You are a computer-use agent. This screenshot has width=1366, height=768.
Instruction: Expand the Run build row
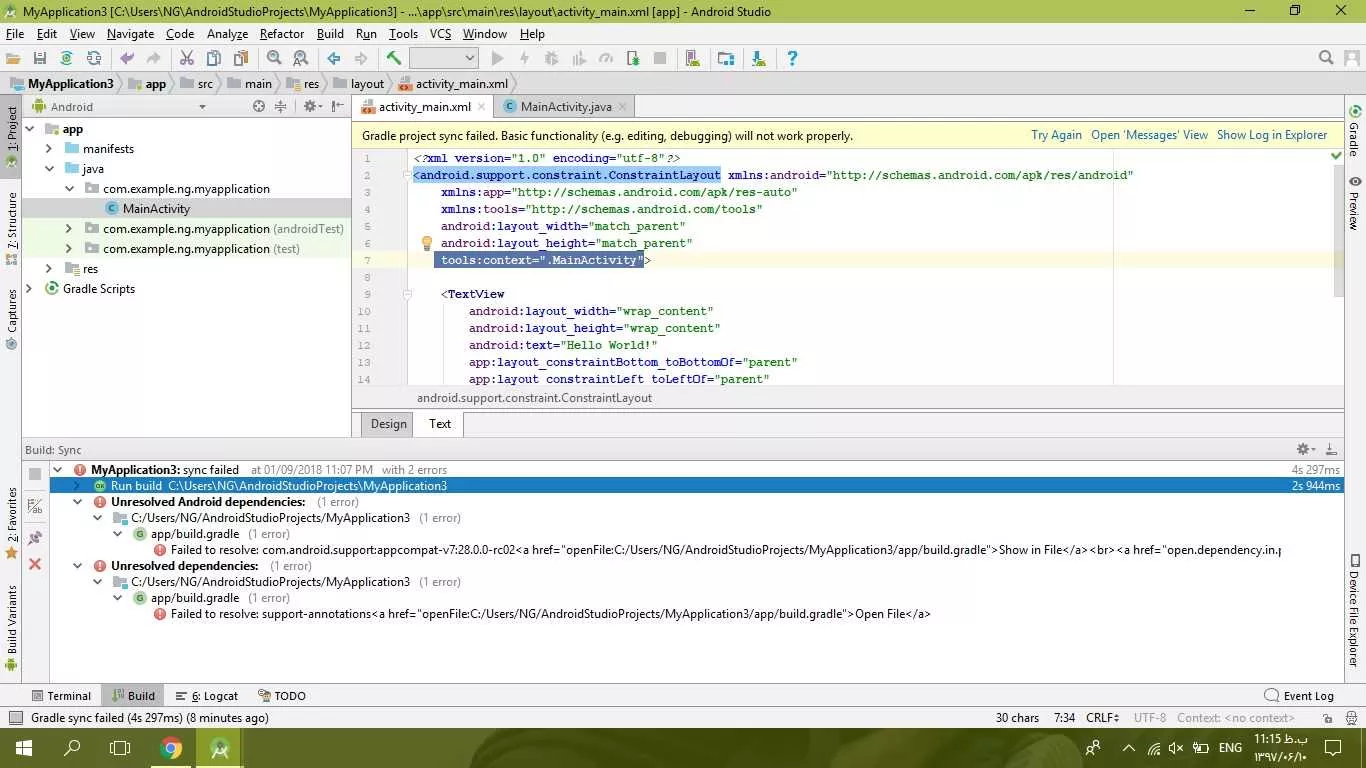(77, 486)
